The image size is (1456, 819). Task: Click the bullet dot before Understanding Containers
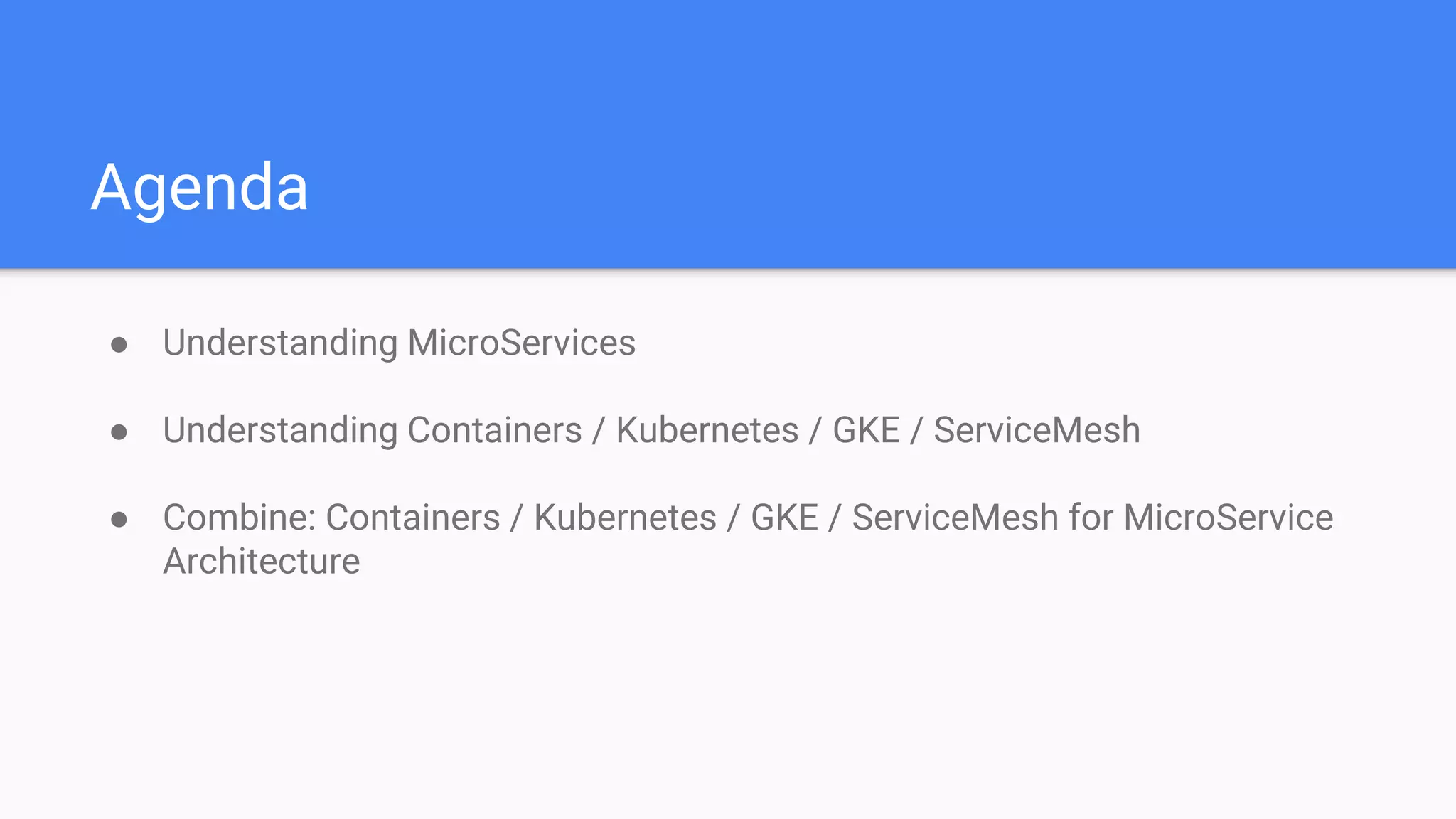[x=119, y=432]
